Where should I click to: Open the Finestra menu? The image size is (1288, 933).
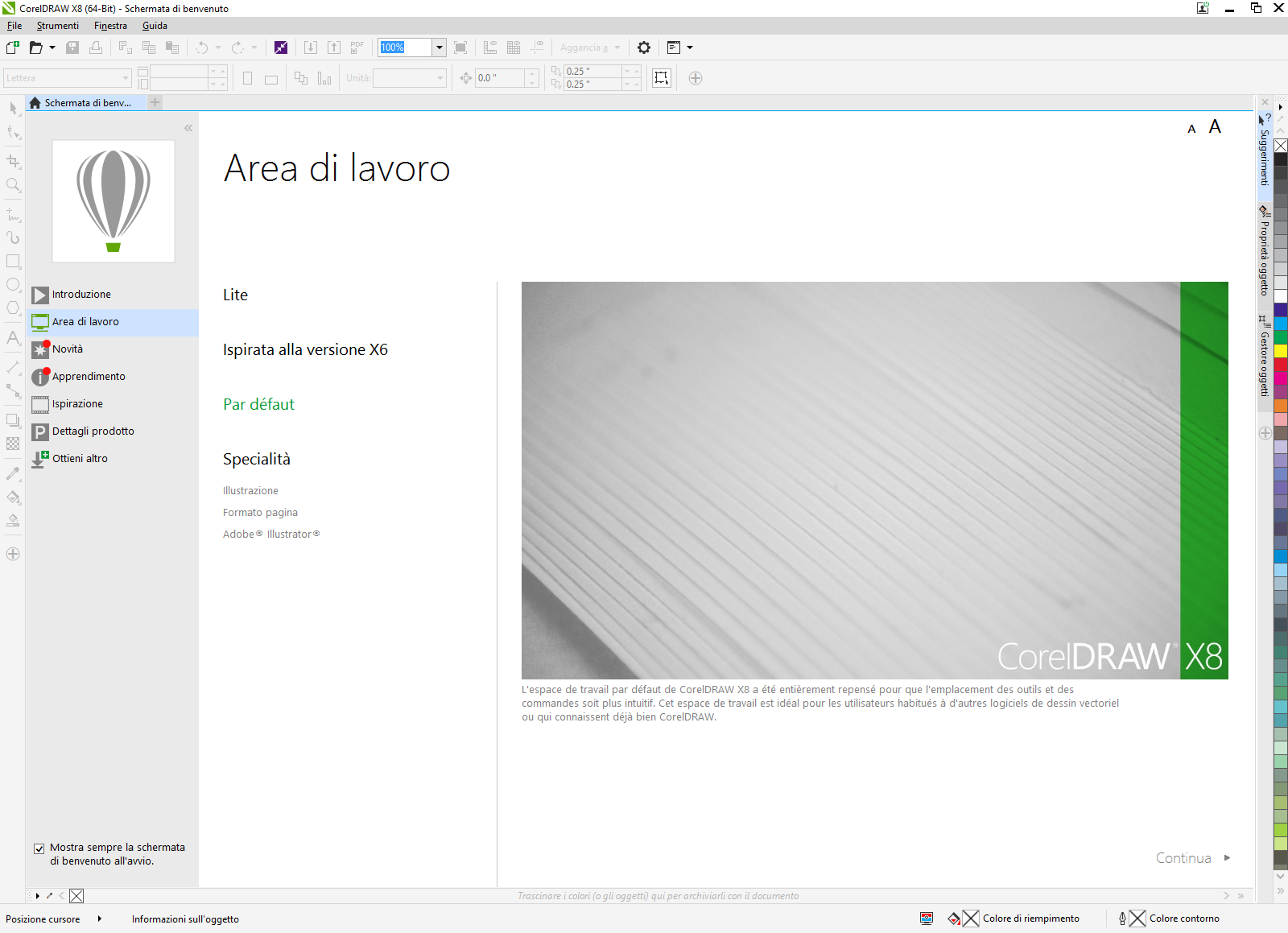[110, 26]
